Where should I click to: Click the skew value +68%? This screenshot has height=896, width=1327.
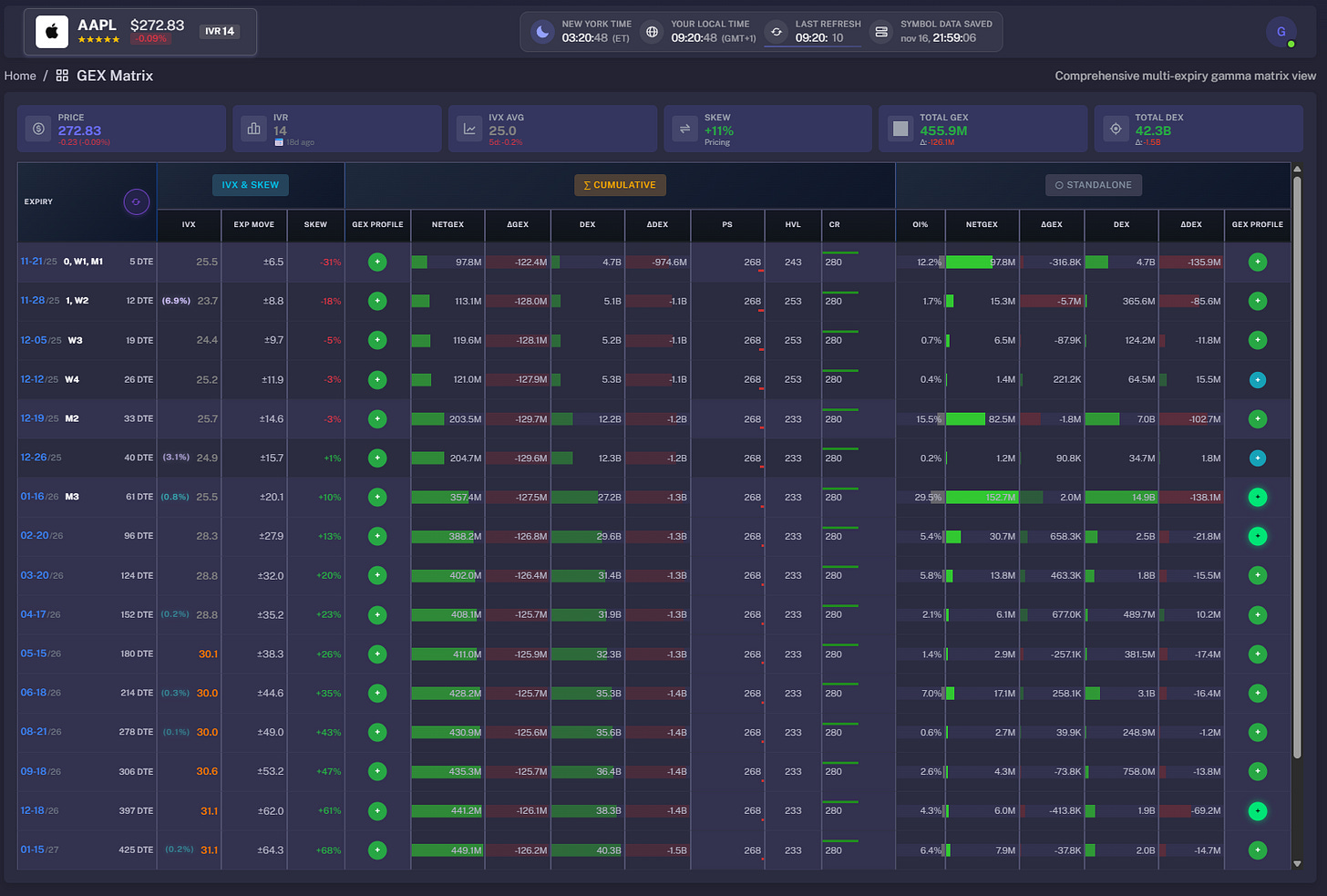[329, 850]
